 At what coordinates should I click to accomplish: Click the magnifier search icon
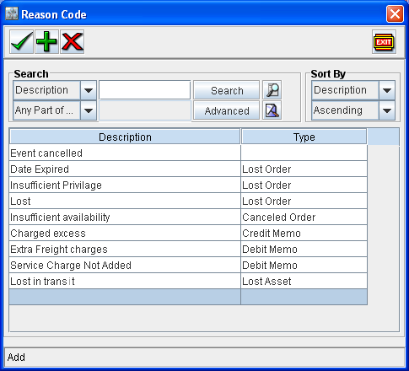tap(272, 90)
